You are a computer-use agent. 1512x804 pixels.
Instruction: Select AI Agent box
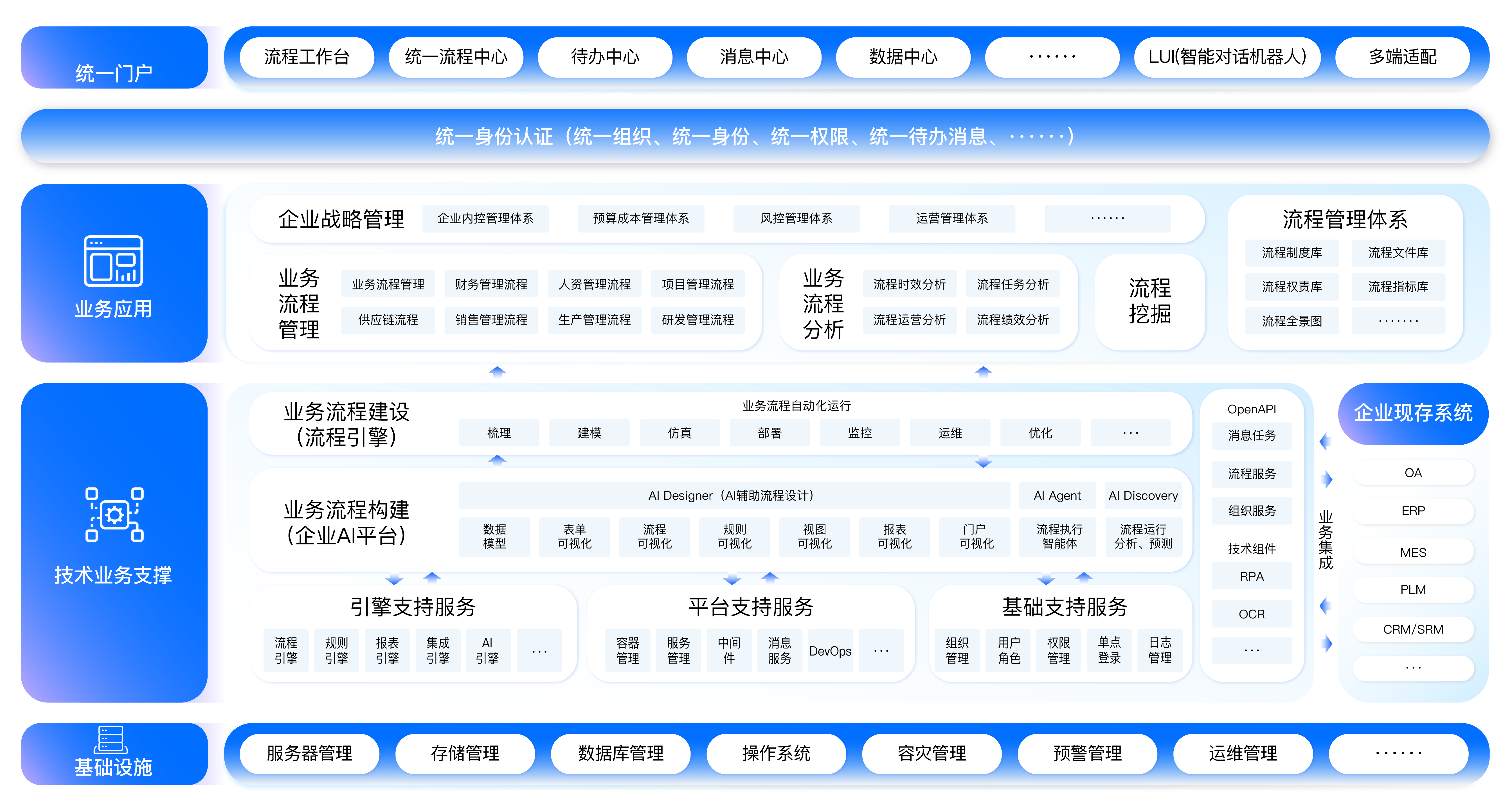point(1058,495)
